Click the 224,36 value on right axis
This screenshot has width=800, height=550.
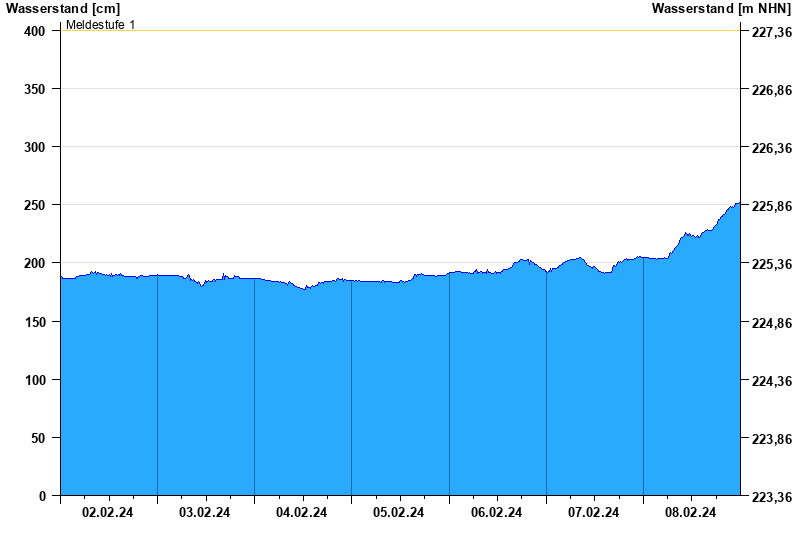(x=771, y=381)
